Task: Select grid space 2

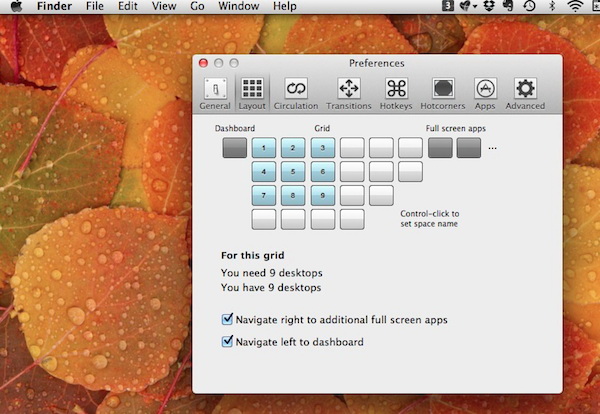Action: click(x=293, y=148)
